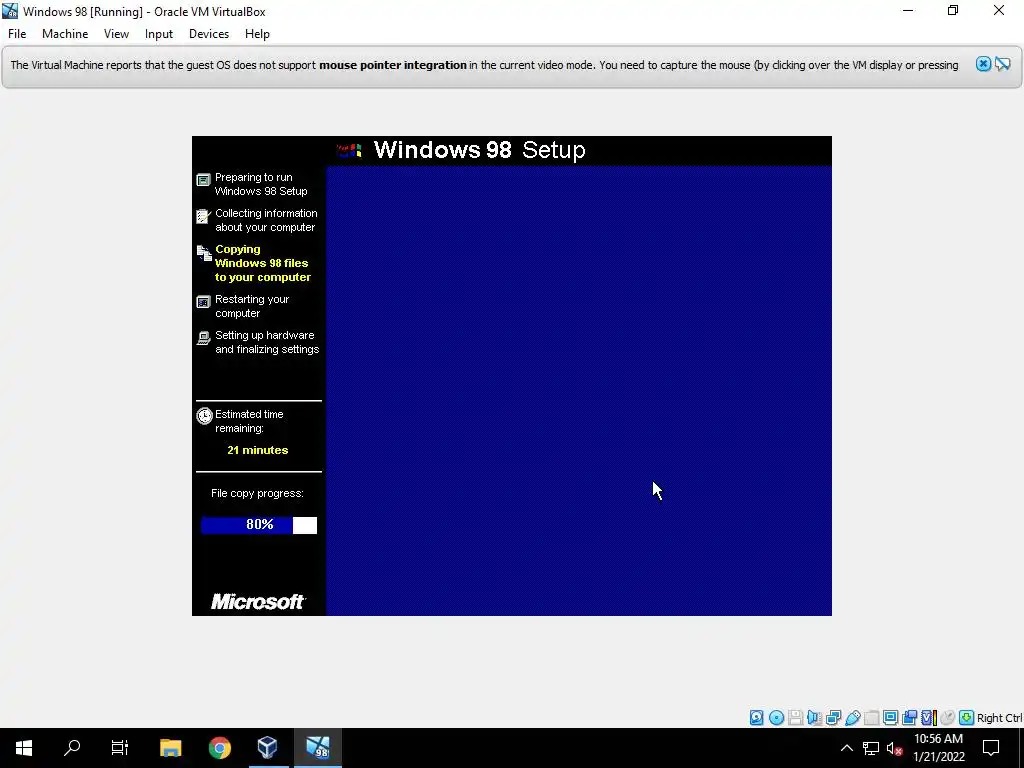Click 'Preparing to run Windows 98 Setup' text
This screenshot has height=768, width=1024.
[x=261, y=184]
